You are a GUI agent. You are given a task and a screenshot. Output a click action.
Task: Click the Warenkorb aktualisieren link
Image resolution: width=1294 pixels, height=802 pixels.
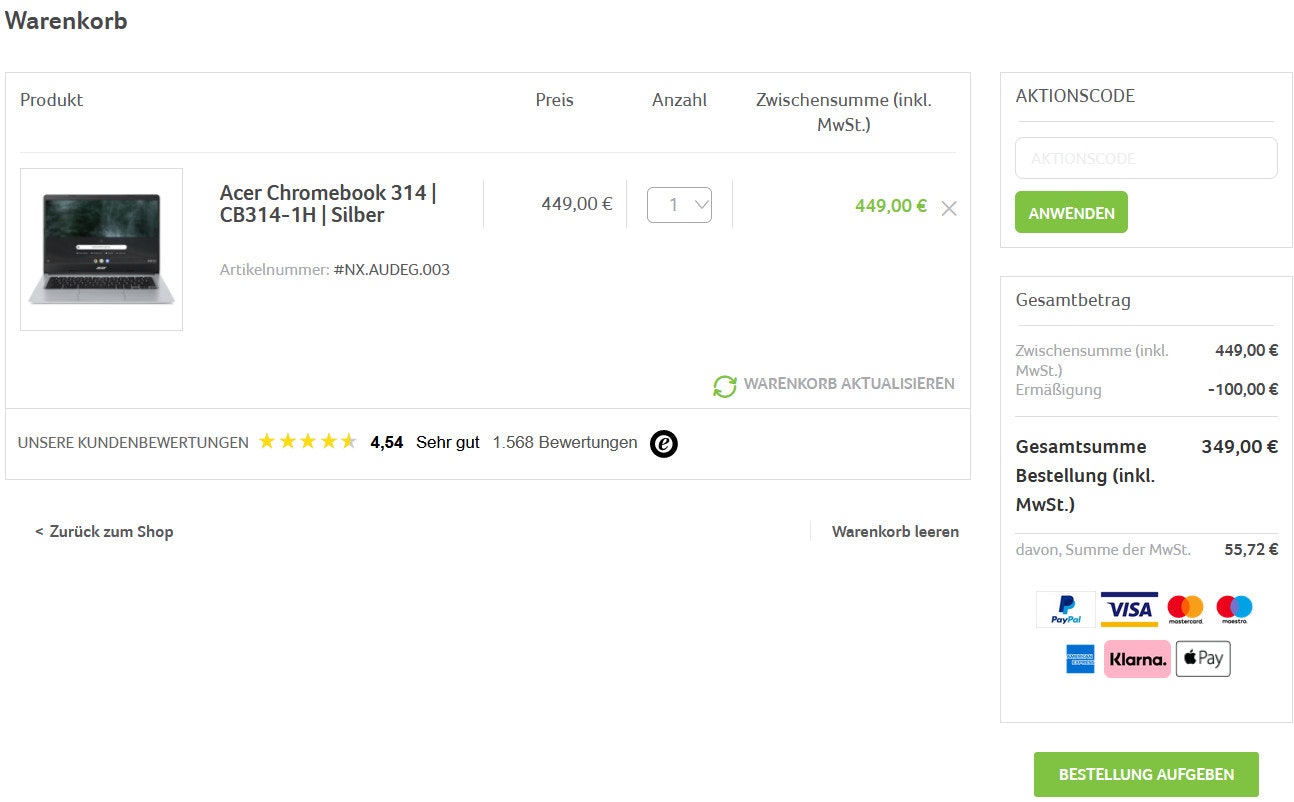(848, 384)
